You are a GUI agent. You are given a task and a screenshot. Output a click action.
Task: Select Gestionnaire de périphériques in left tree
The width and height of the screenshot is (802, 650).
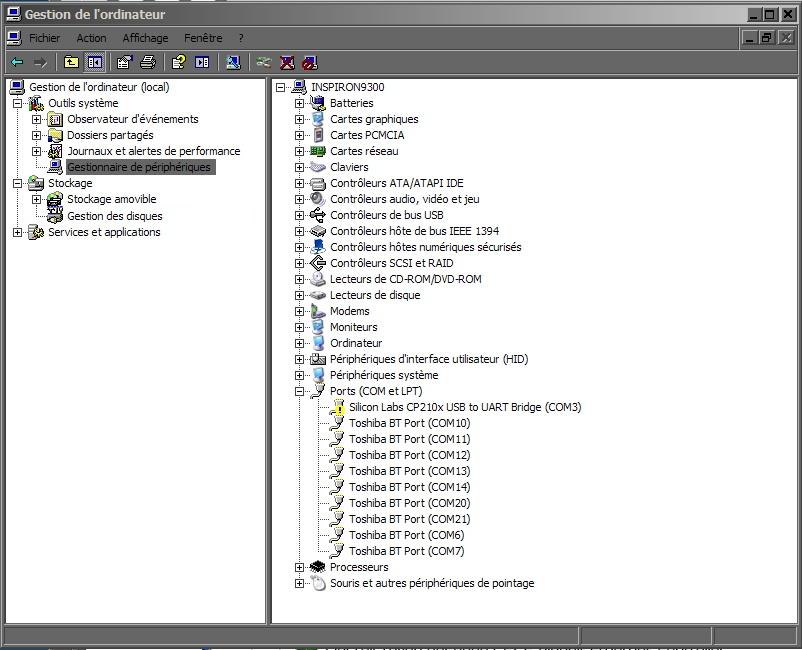pyautogui.click(x=139, y=167)
